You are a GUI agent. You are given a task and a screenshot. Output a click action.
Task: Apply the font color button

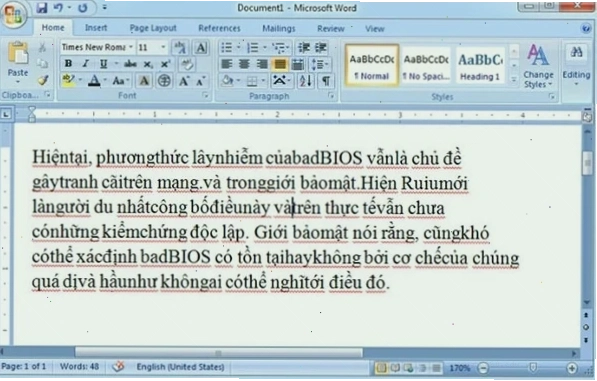(x=94, y=81)
